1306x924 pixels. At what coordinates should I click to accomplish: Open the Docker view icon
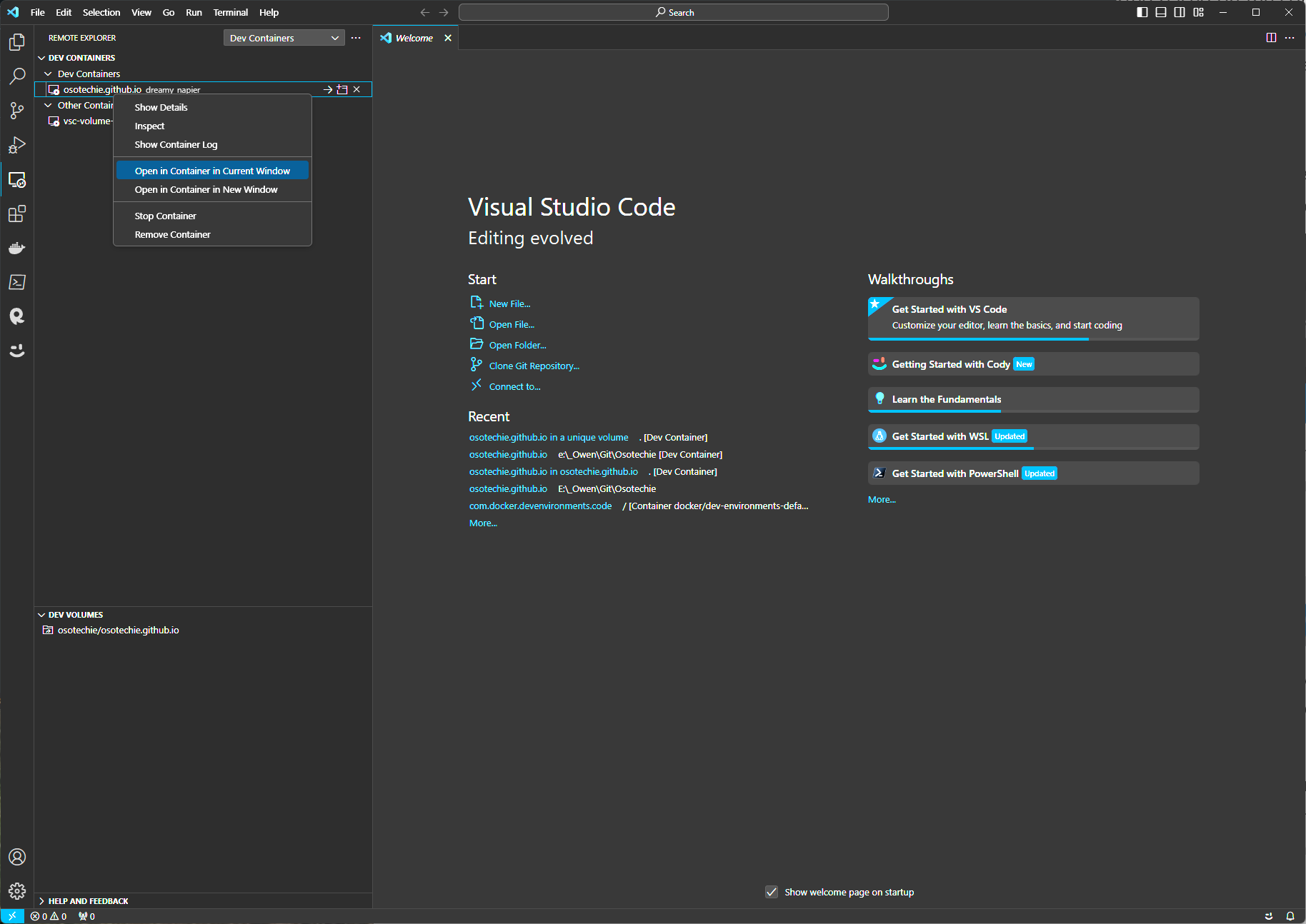coord(17,248)
